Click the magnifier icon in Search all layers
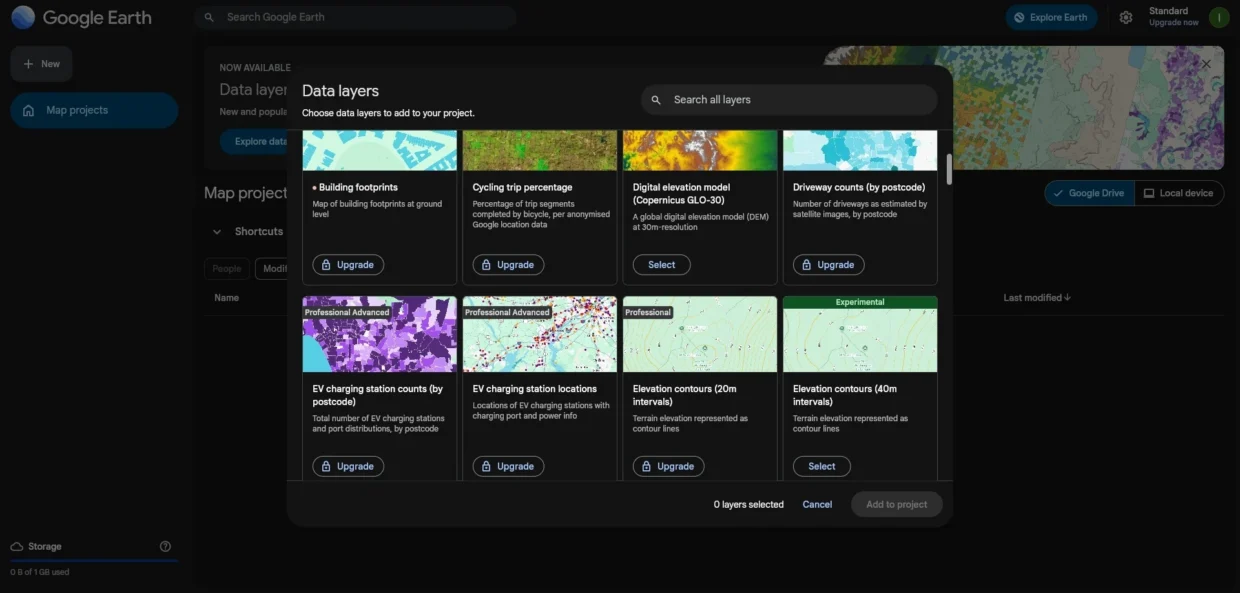This screenshot has width=1240, height=593. (x=656, y=100)
